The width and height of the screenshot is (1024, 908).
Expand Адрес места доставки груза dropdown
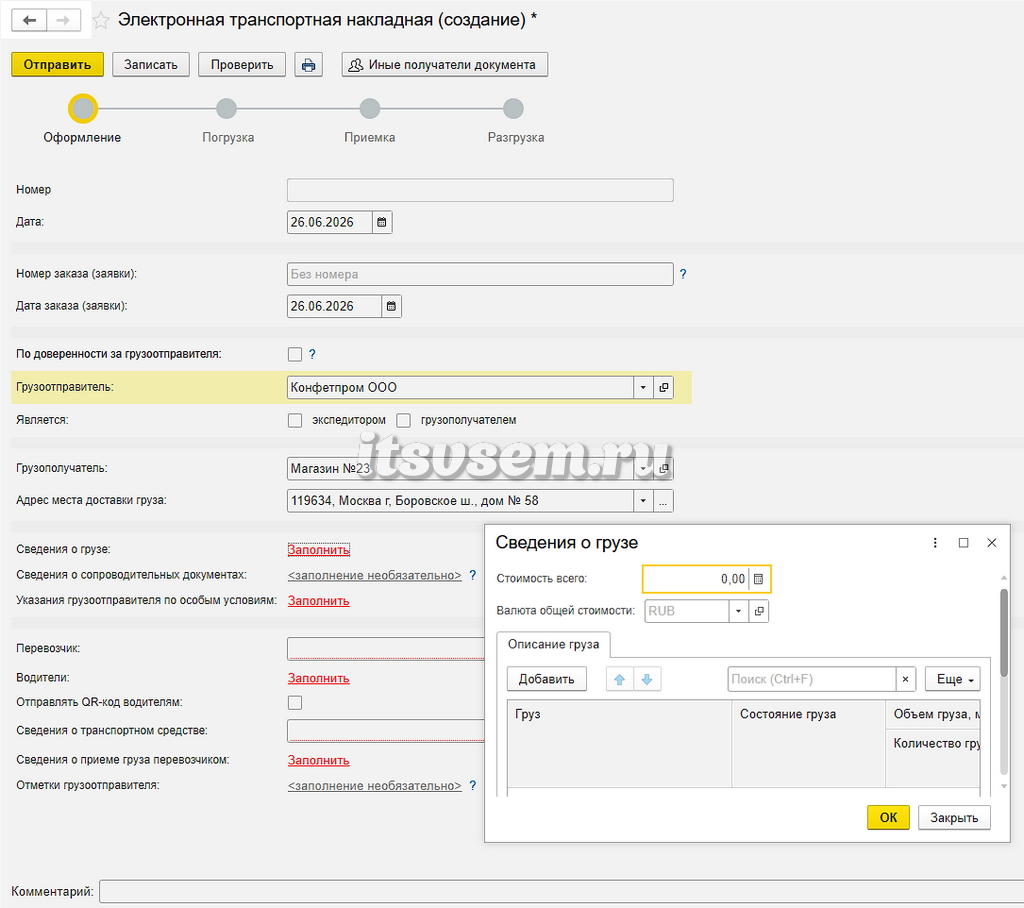tap(643, 501)
